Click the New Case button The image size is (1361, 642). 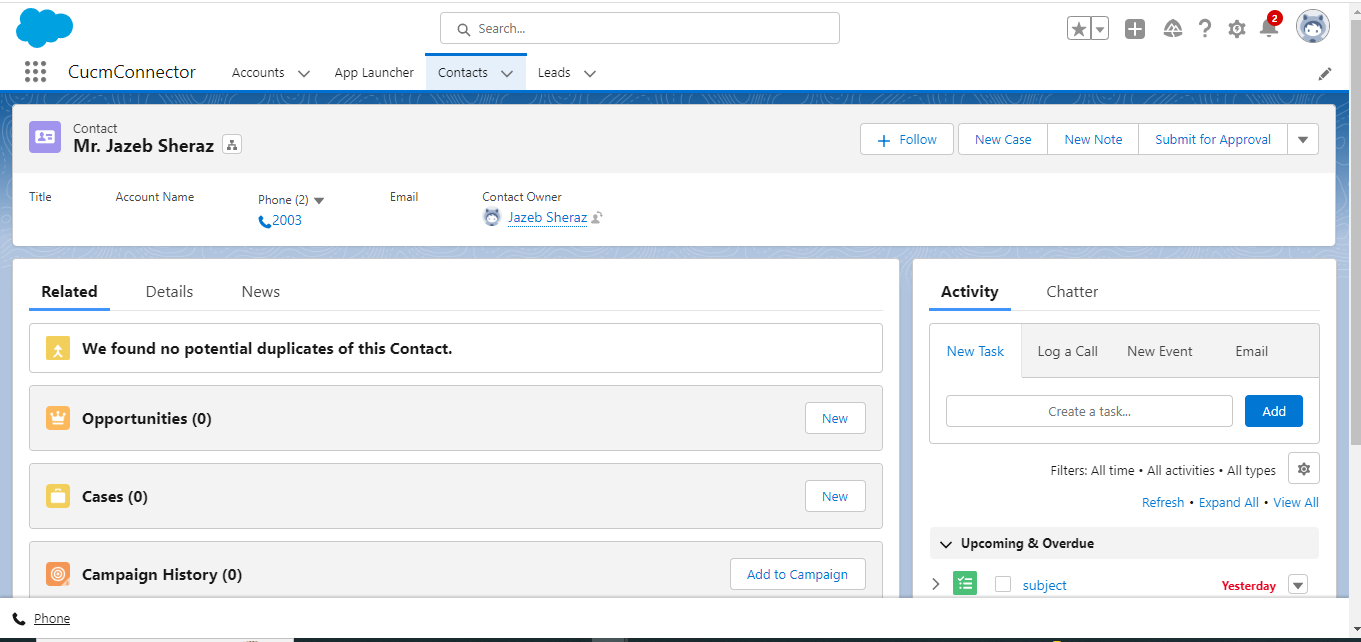coord(1003,140)
